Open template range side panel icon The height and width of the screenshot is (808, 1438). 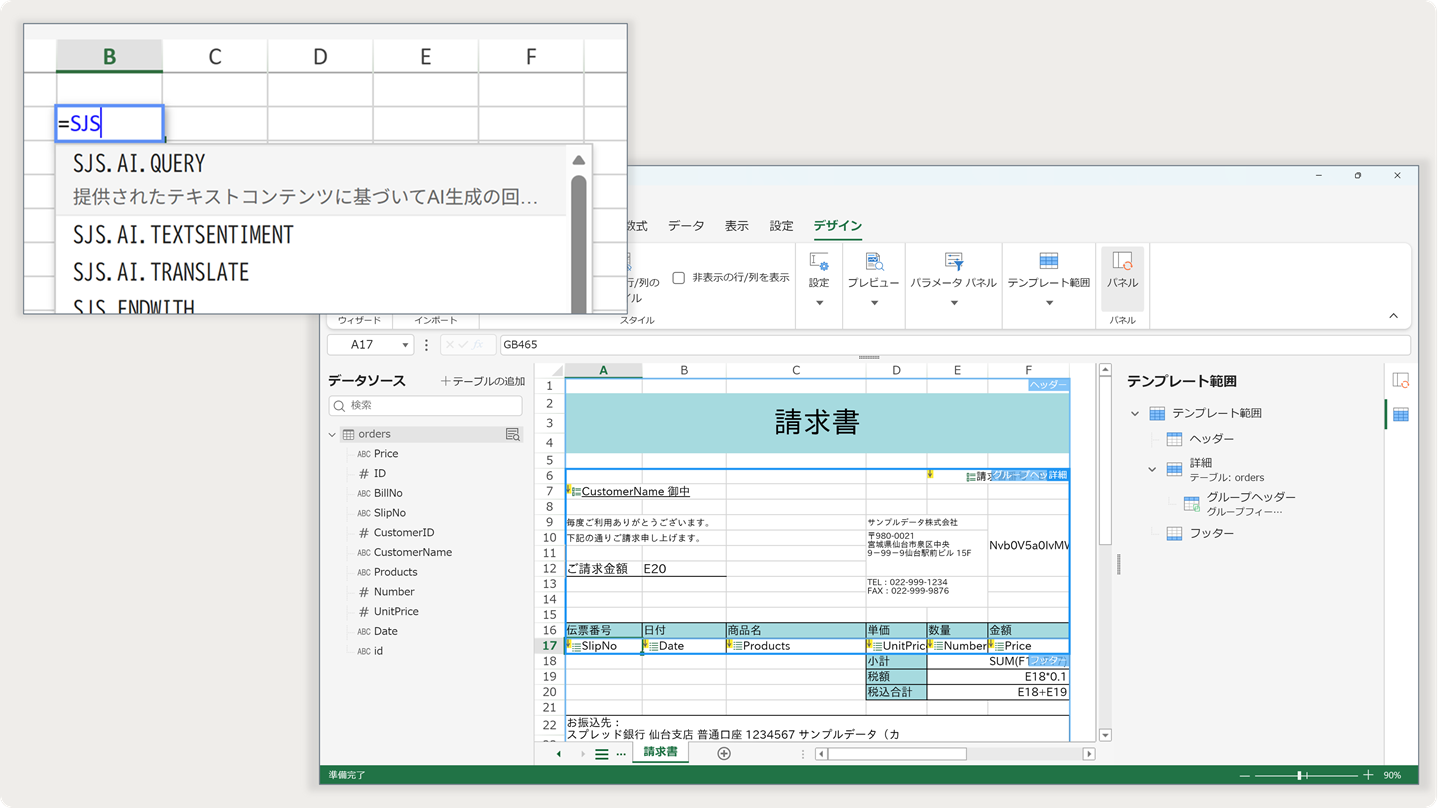[x=1401, y=415]
